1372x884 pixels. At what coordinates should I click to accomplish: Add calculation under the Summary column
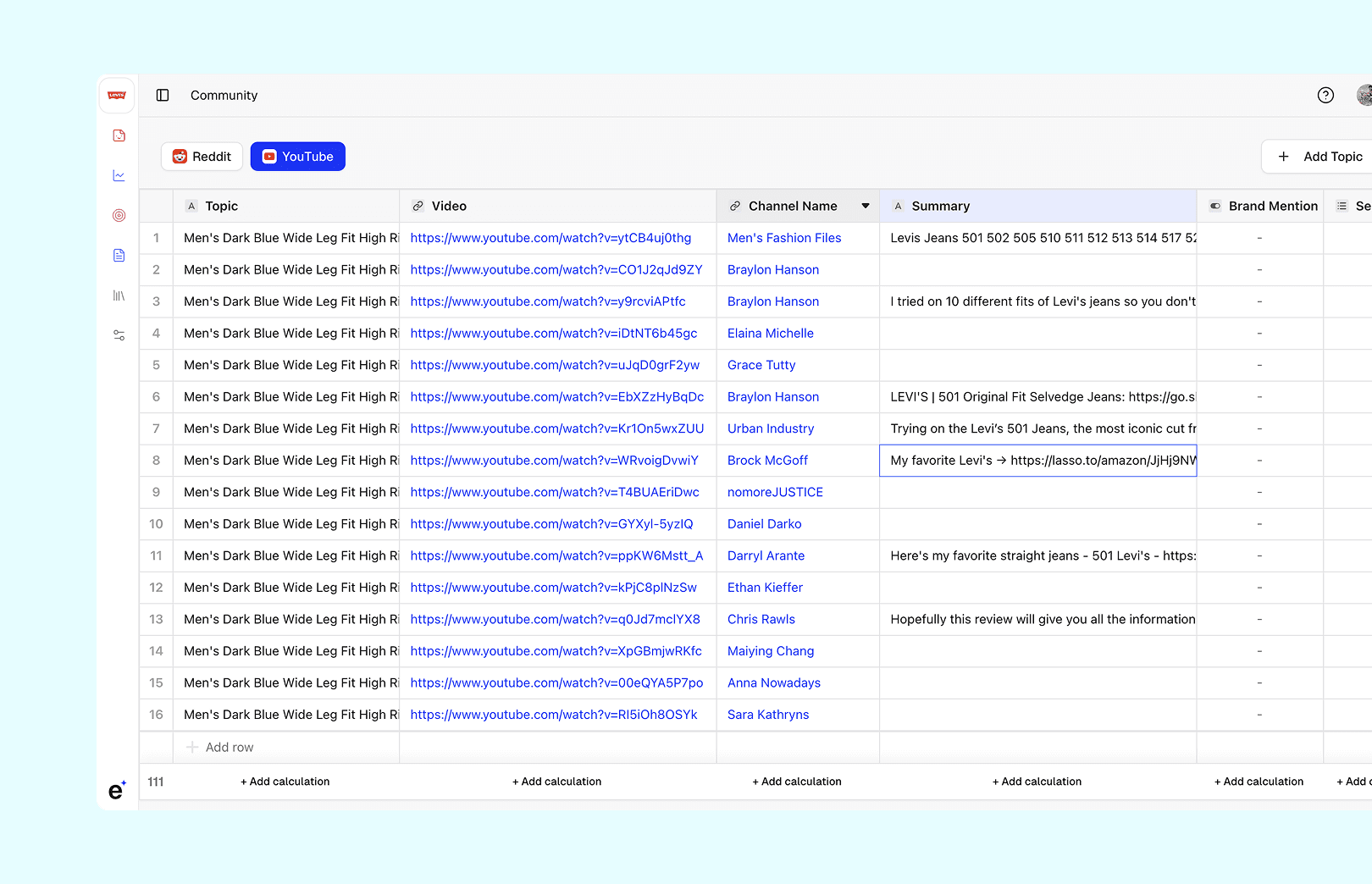1037,782
